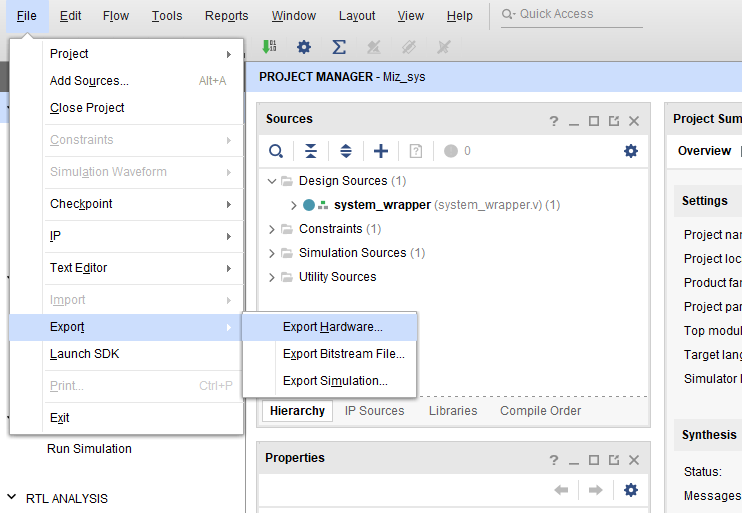Open Settings gear in main toolbar
The height and width of the screenshot is (513, 742).
[x=304, y=47]
